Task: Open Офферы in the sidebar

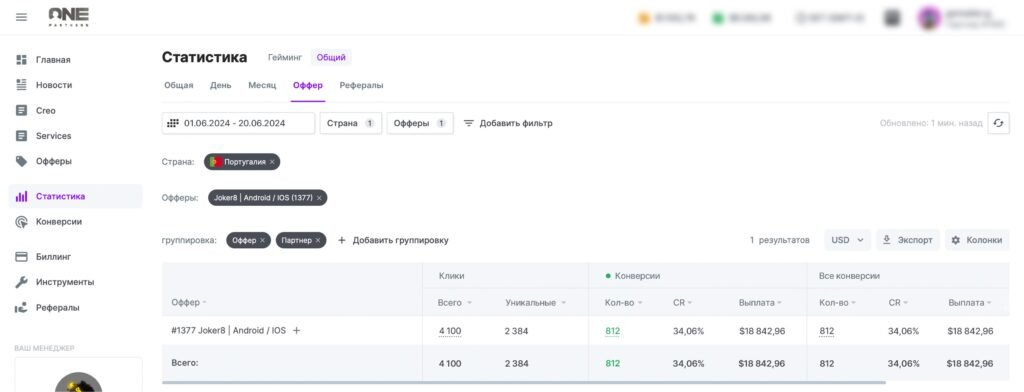Action: [x=54, y=161]
